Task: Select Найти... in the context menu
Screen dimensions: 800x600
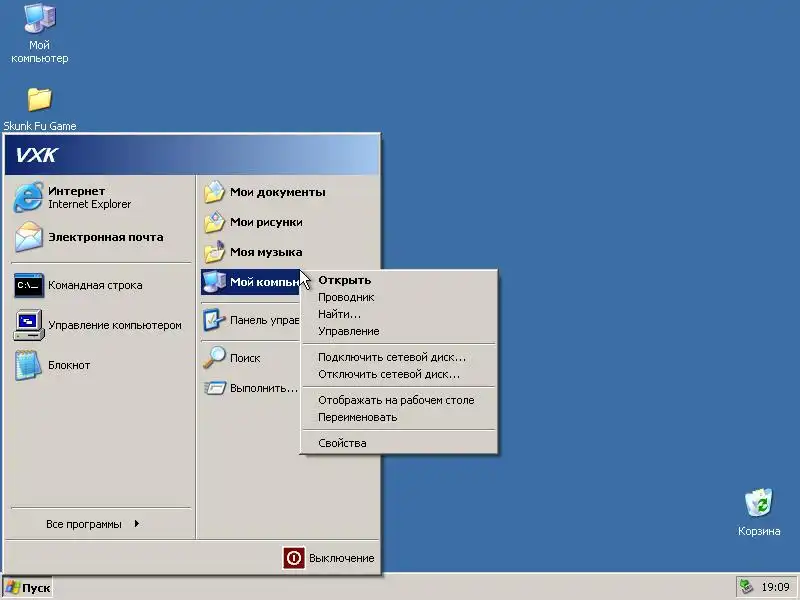Action: tap(398, 314)
